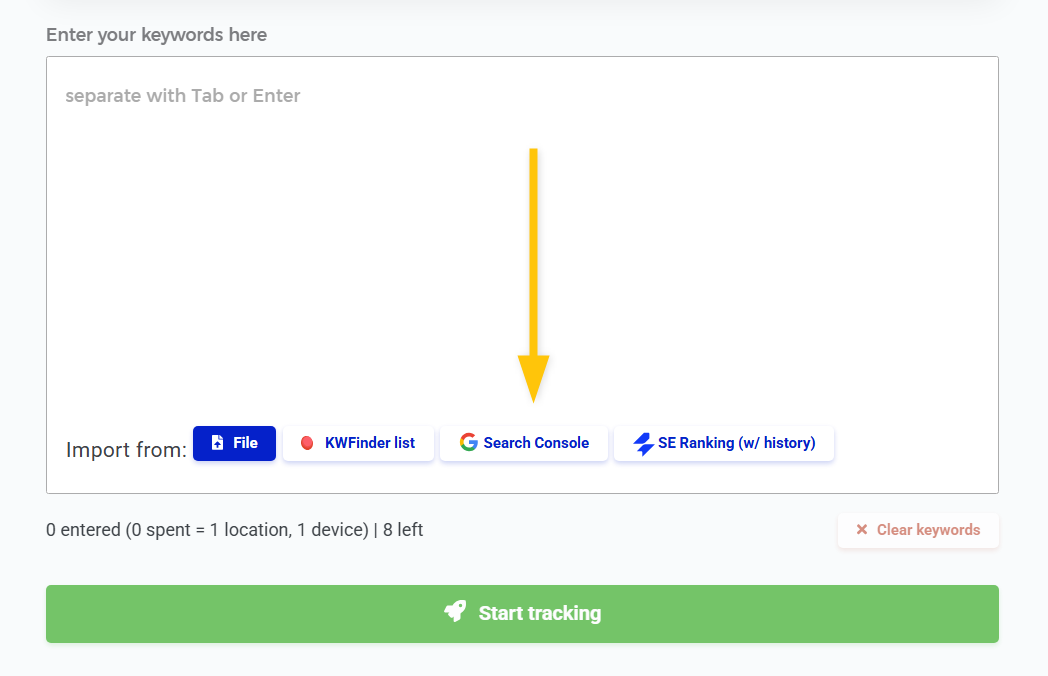Click the yellow downward arrow graphic
Image resolution: width=1048 pixels, height=676 pixels.
click(533, 275)
